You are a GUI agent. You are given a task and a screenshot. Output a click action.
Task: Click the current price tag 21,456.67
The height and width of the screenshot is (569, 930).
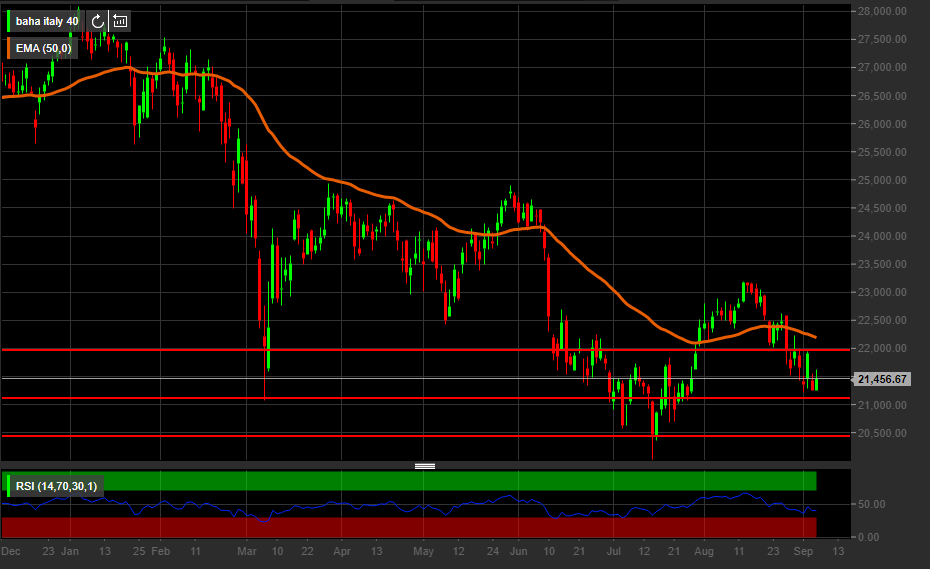click(881, 379)
